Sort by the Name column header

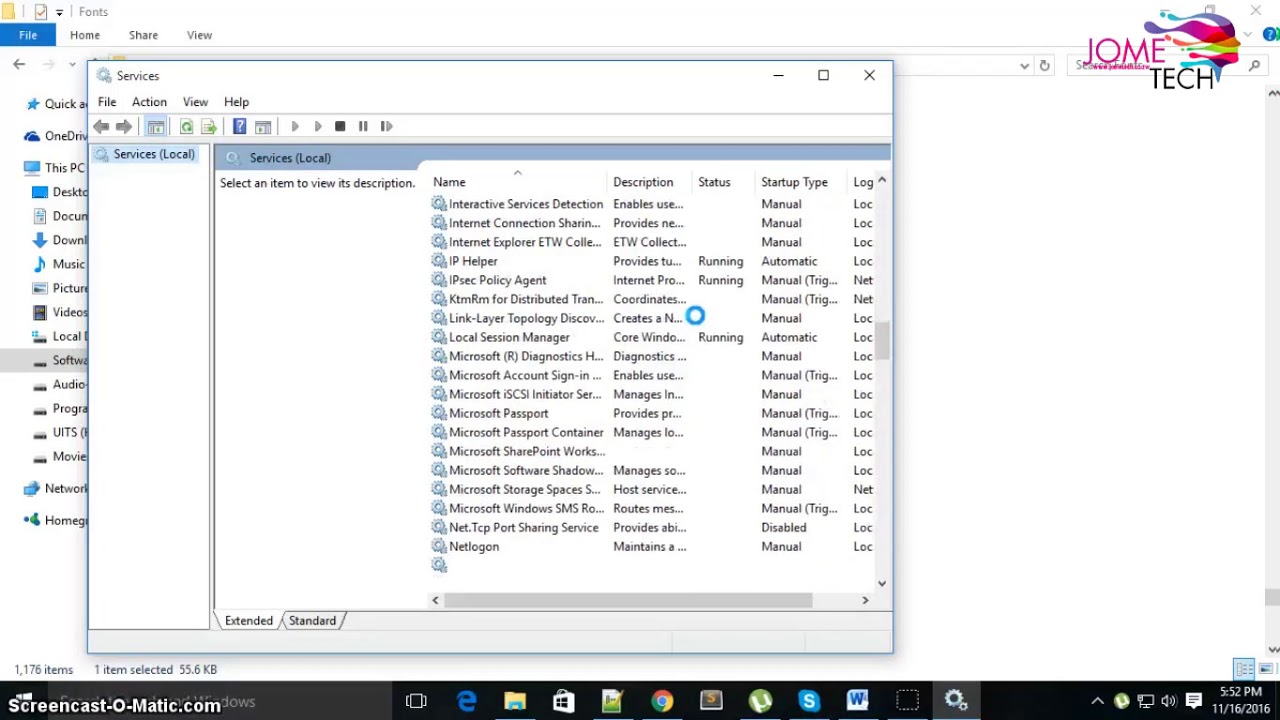[449, 182]
